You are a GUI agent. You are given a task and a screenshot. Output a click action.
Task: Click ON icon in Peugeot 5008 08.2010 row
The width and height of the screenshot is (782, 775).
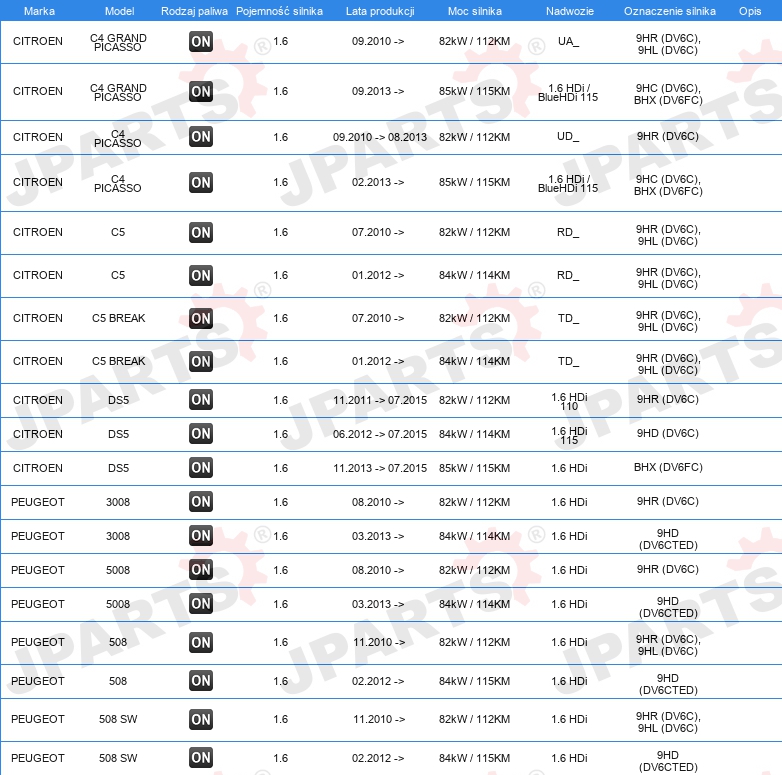pos(201,570)
